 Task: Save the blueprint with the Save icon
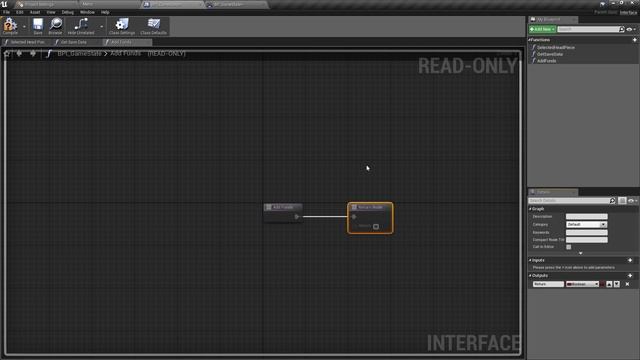[x=38, y=26]
